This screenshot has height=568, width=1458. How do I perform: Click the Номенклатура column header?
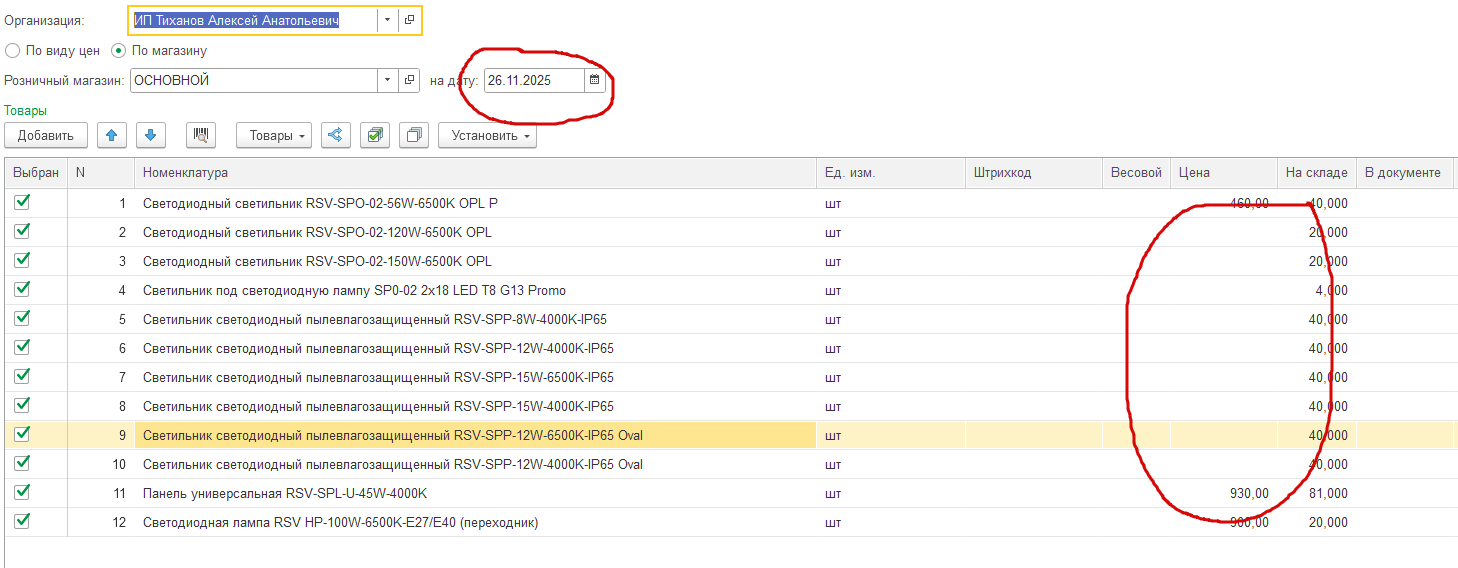click(x=475, y=173)
